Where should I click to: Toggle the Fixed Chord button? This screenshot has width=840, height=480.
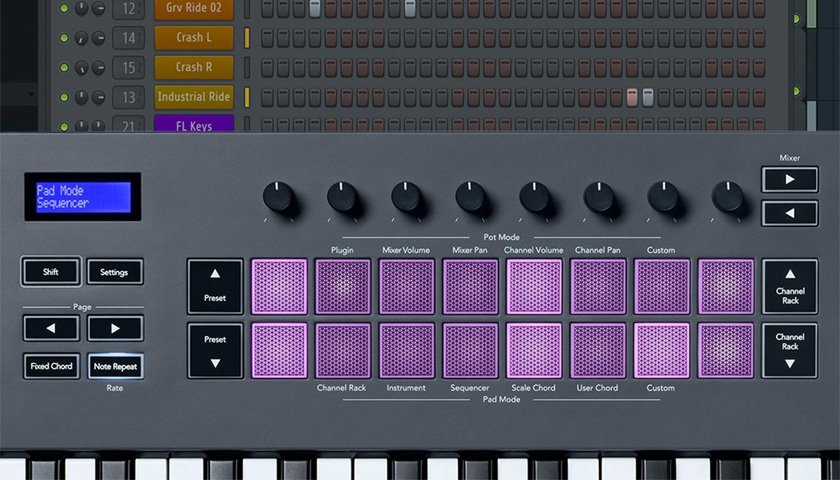51,366
